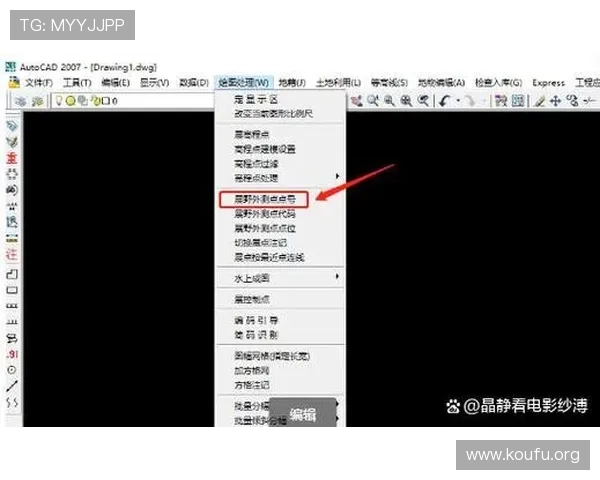Open the 地物编辑(A) menu
The height and width of the screenshot is (480, 600).
(x=441, y=82)
